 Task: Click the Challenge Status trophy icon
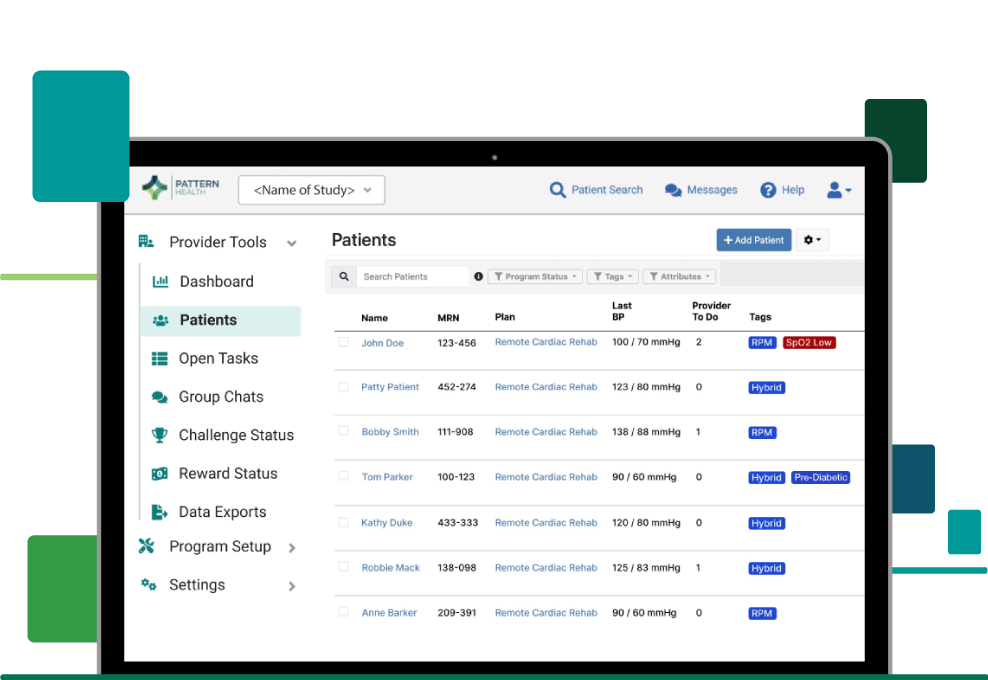(x=159, y=435)
